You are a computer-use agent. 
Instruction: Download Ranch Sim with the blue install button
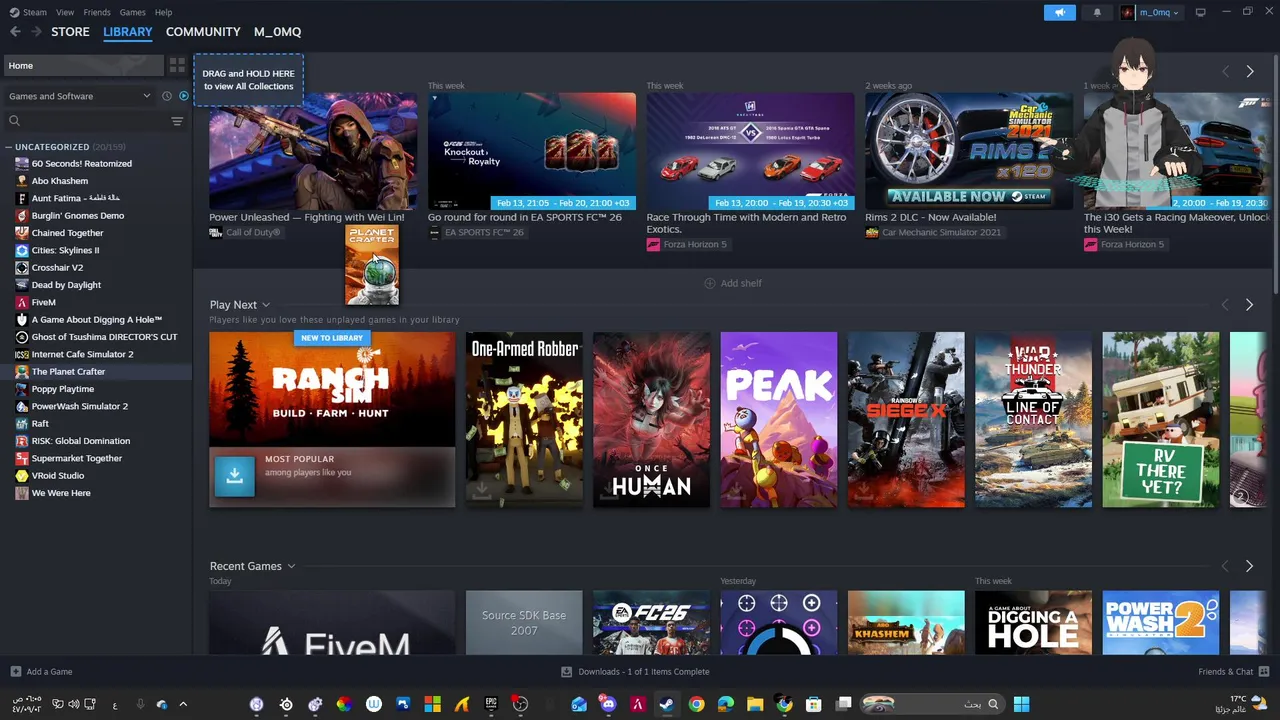234,477
